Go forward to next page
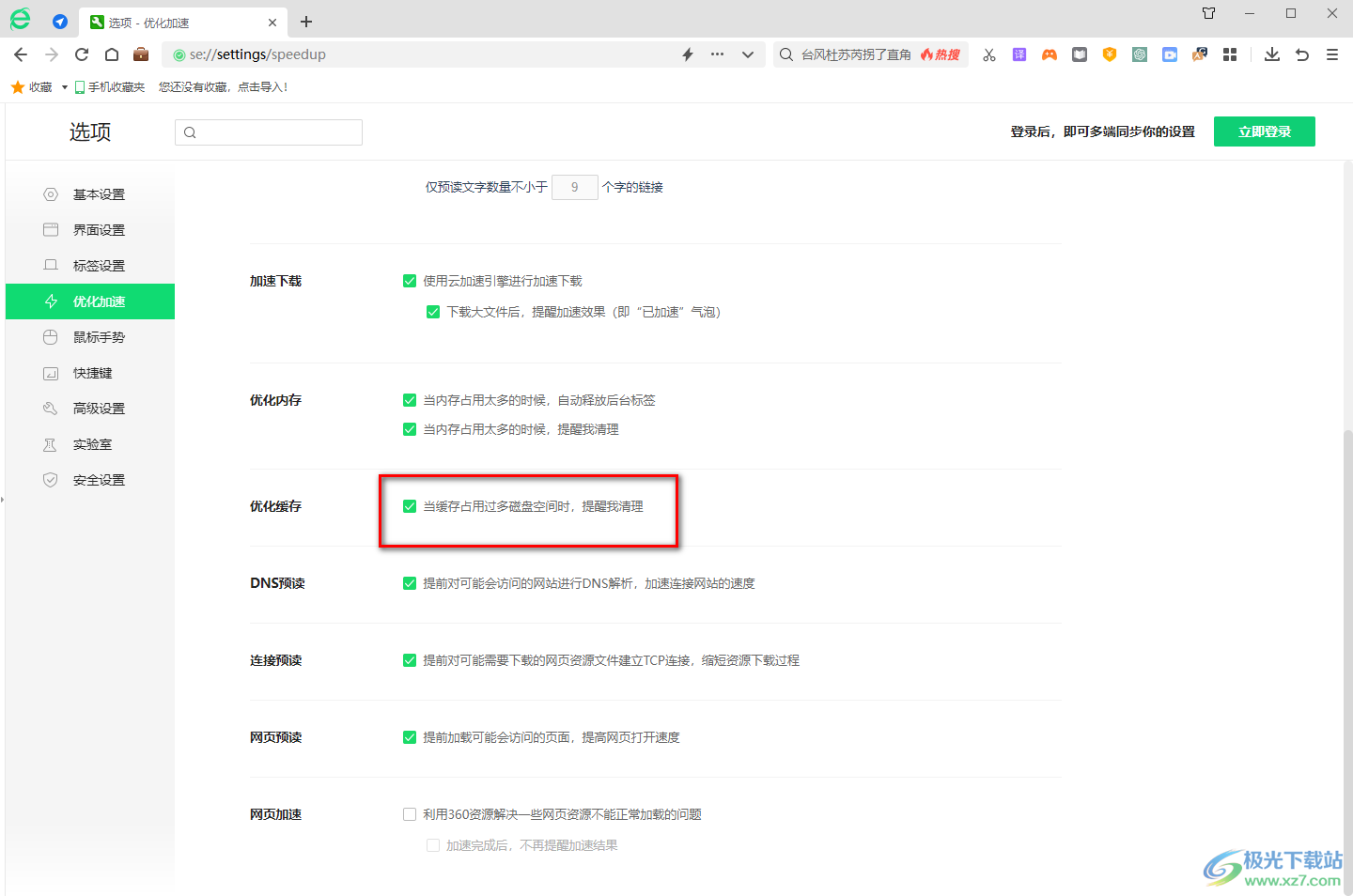 point(52,54)
